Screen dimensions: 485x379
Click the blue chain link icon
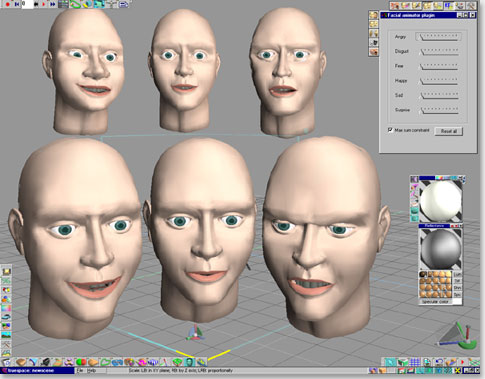pyautogui.click(x=117, y=362)
